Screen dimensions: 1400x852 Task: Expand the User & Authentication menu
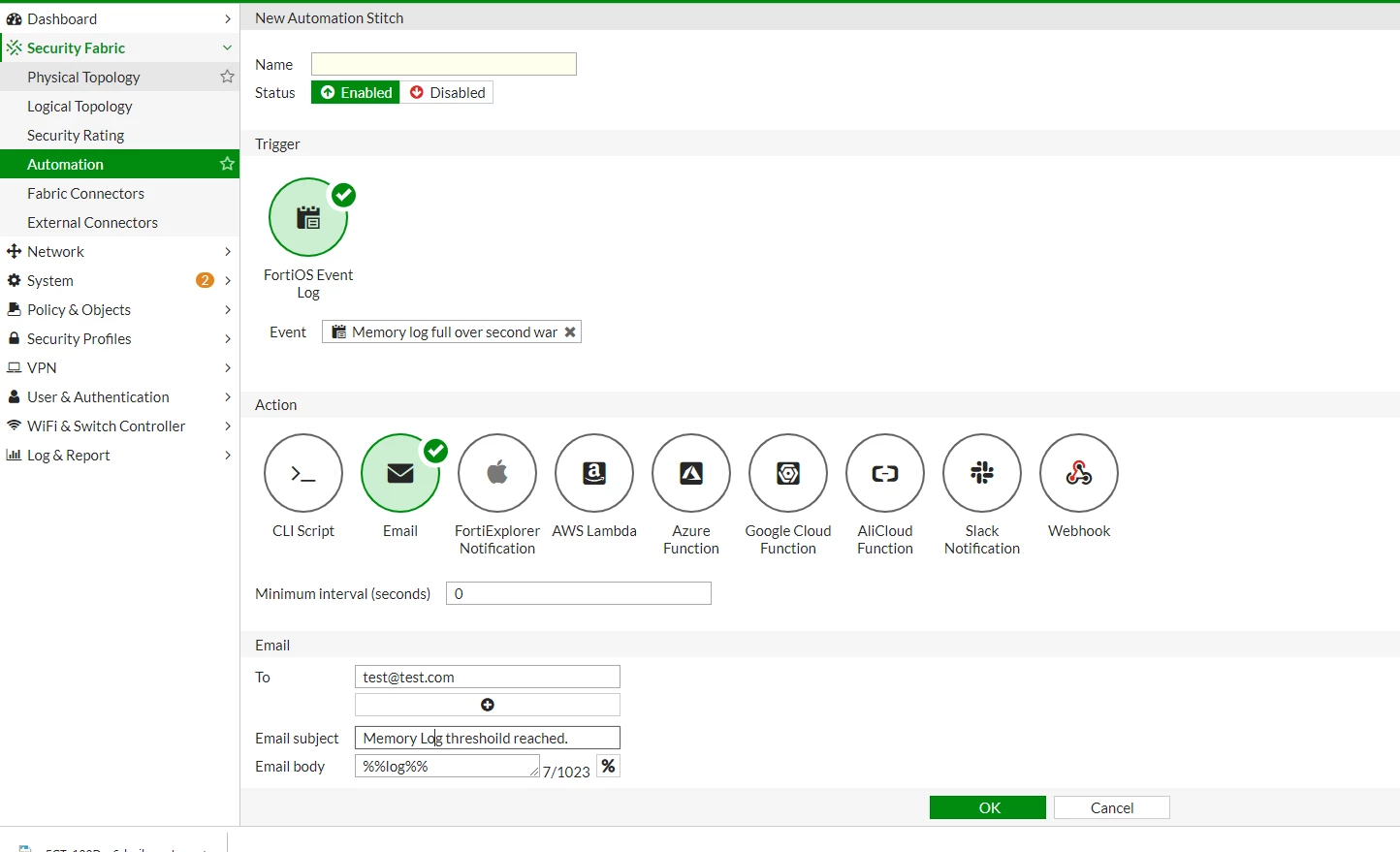click(119, 396)
